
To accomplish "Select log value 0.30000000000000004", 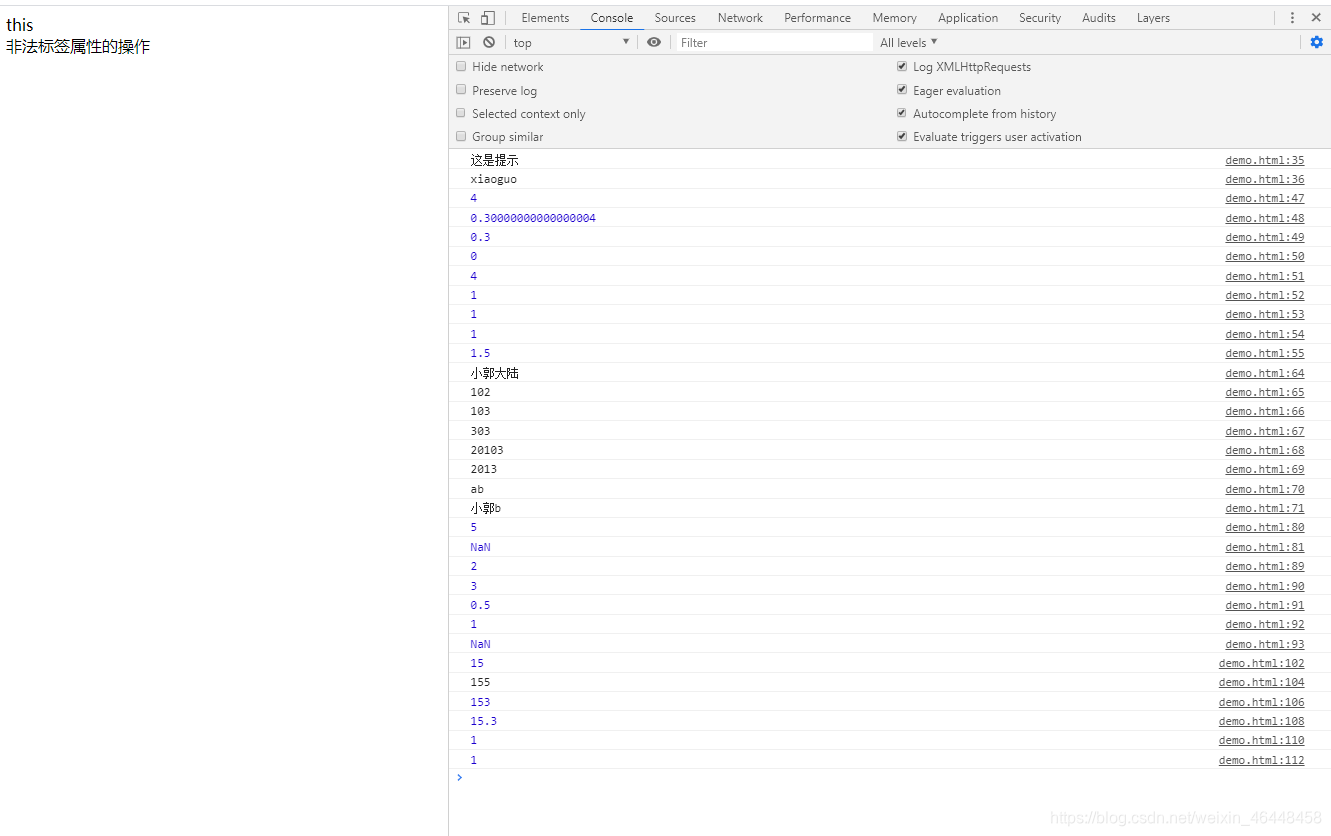I will click(x=533, y=218).
